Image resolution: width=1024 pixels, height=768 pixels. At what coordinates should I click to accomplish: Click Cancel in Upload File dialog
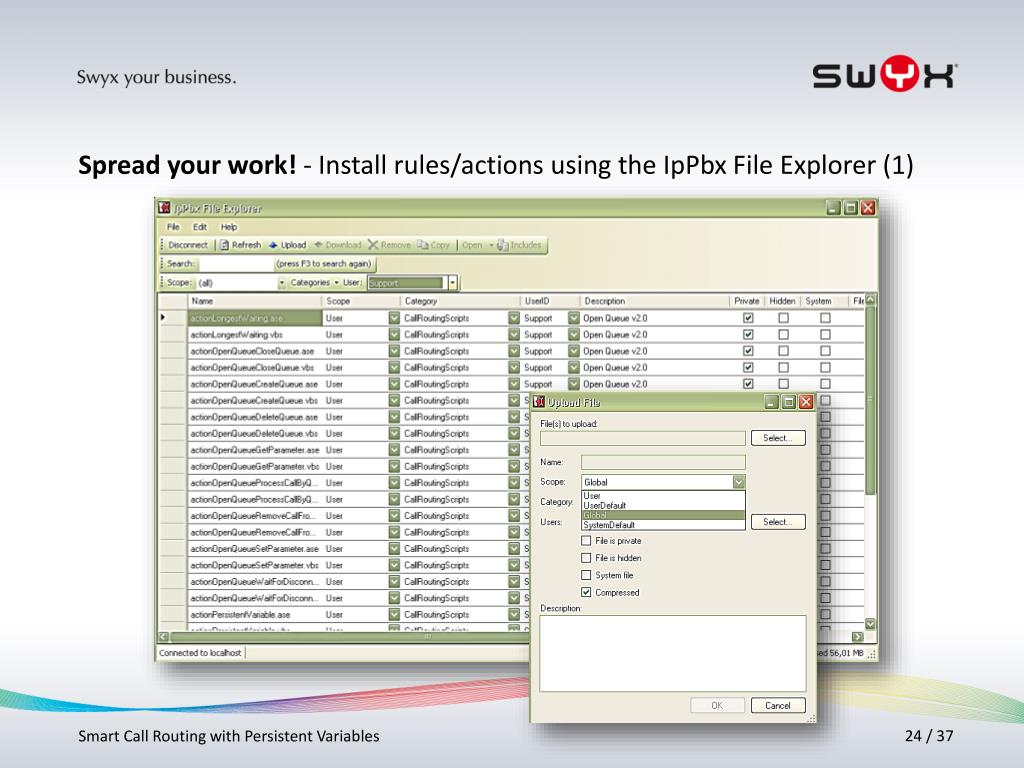click(x=778, y=705)
